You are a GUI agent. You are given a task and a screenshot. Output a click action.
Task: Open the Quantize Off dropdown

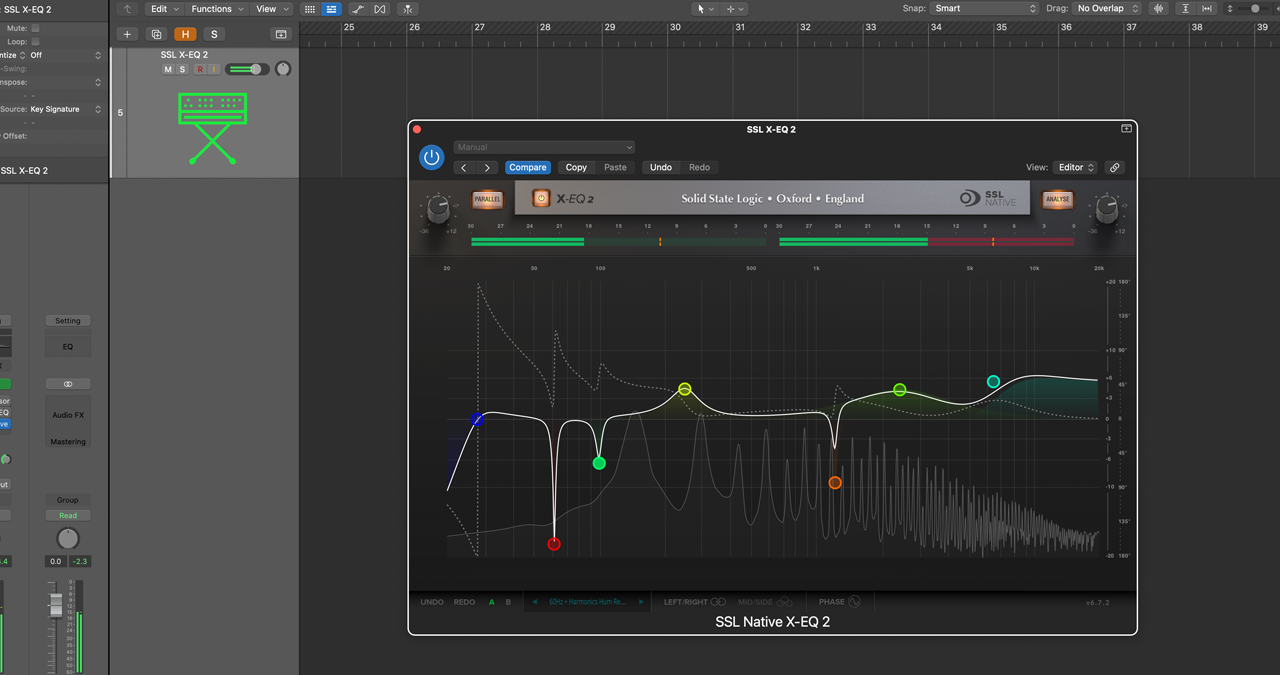[x=65, y=55]
